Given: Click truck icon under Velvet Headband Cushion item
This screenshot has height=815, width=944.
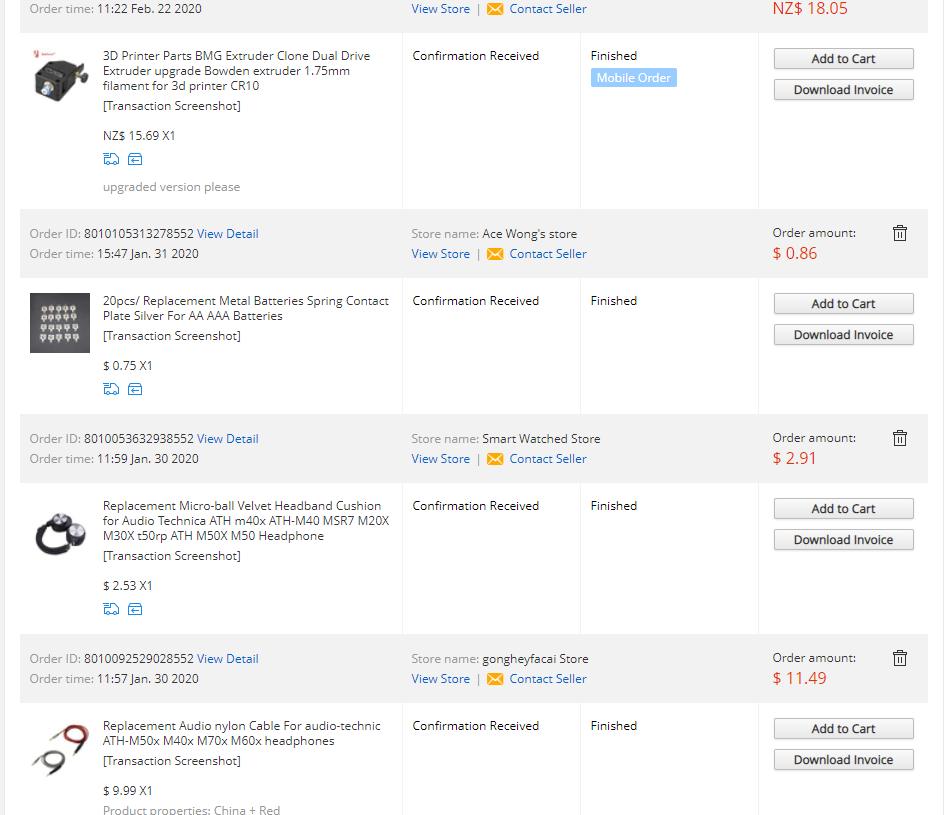Looking at the screenshot, I should 111,609.
